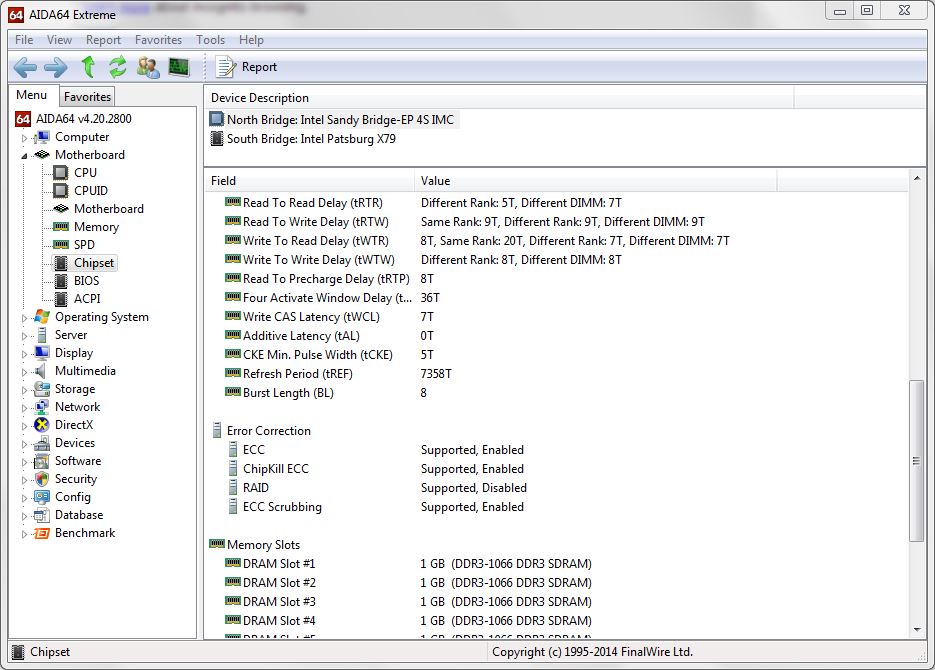Screen dimensions: 935x670
Task: Open the green monitor diagnostics toolbar icon
Action: pyautogui.click(x=178, y=67)
